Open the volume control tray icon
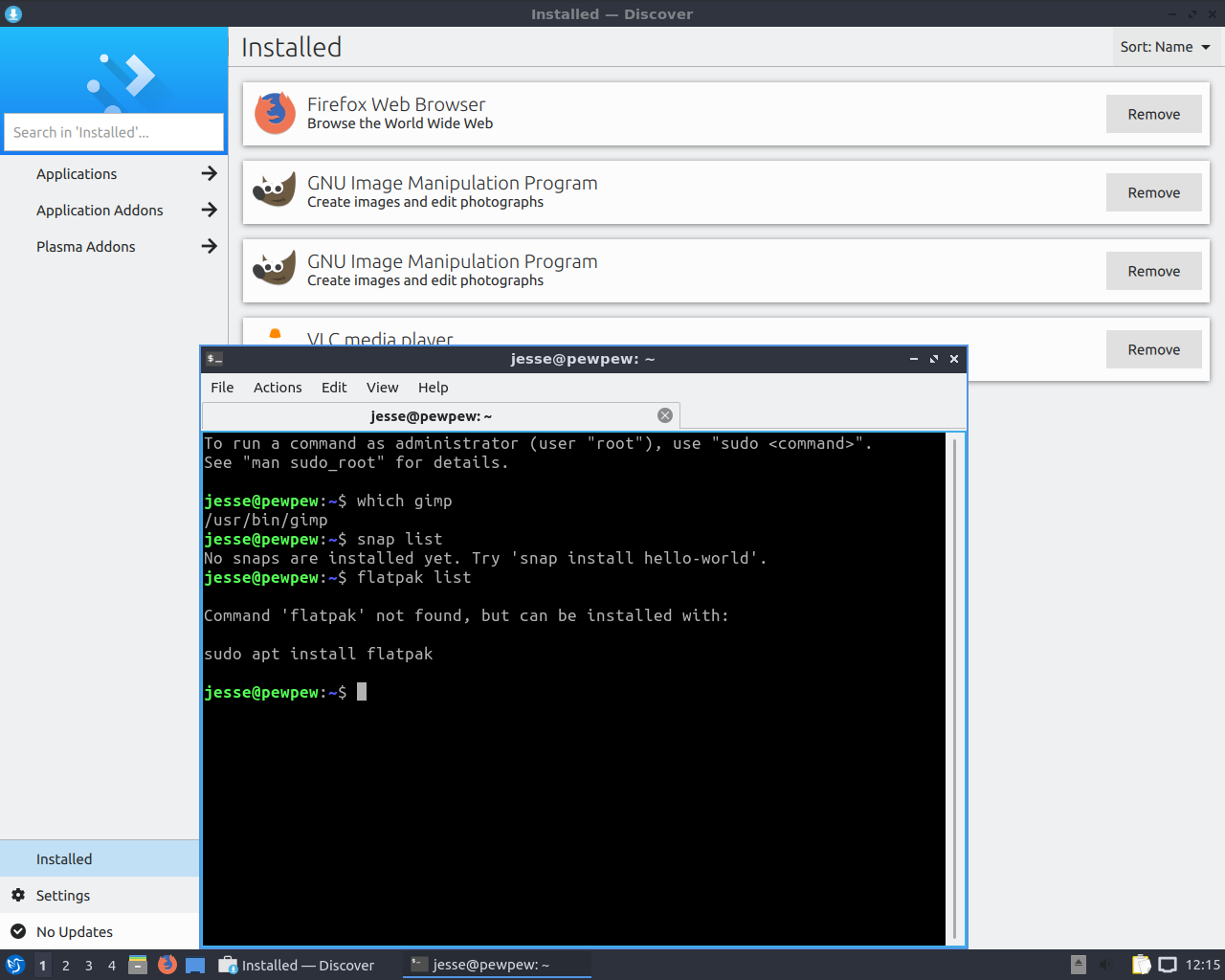The width and height of the screenshot is (1225, 980). pos(1106,965)
